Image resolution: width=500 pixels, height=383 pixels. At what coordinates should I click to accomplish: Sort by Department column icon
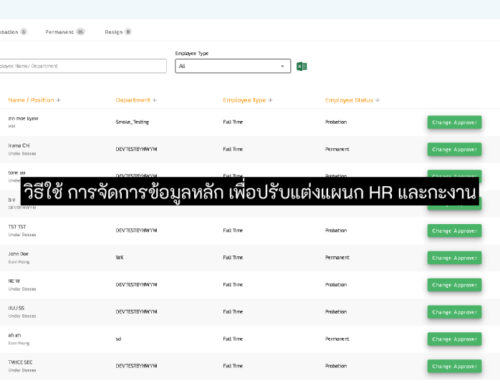[154, 100]
